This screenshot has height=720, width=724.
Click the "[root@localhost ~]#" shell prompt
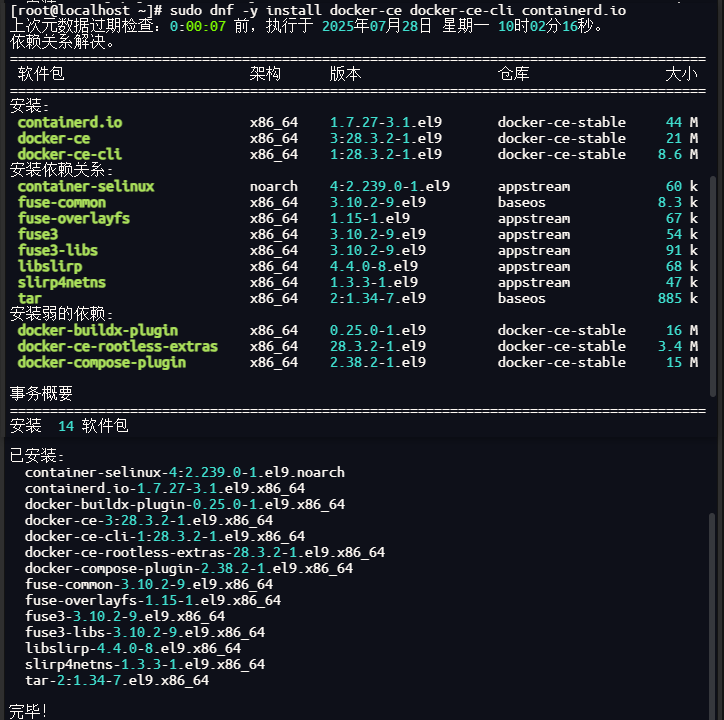point(86,10)
